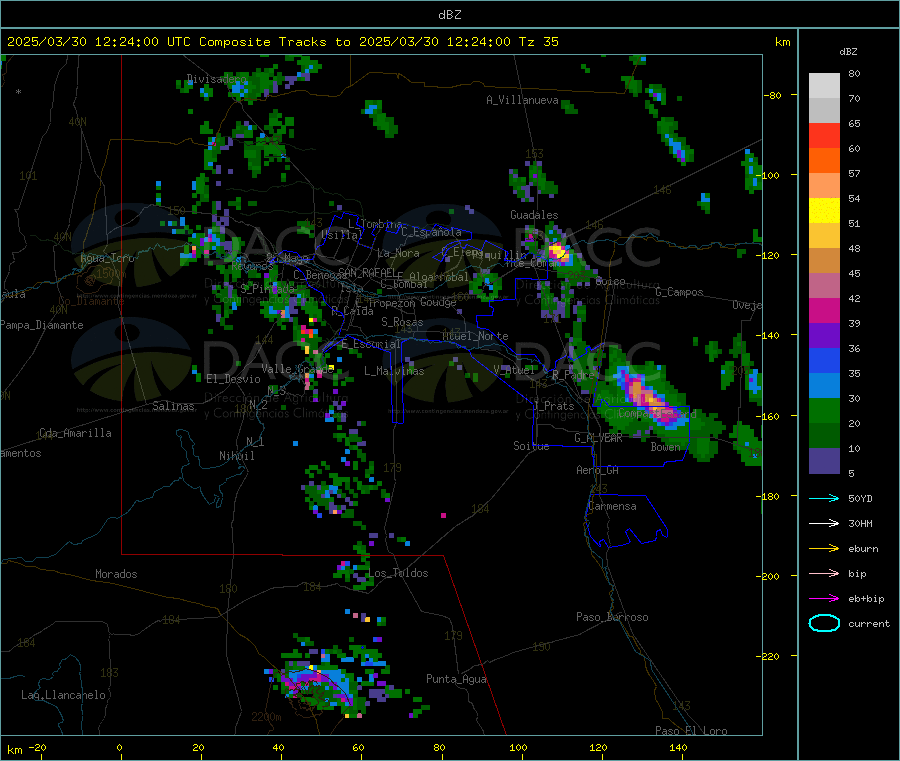
Task: Click the Los_Toldos label
Action: [x=398, y=573]
